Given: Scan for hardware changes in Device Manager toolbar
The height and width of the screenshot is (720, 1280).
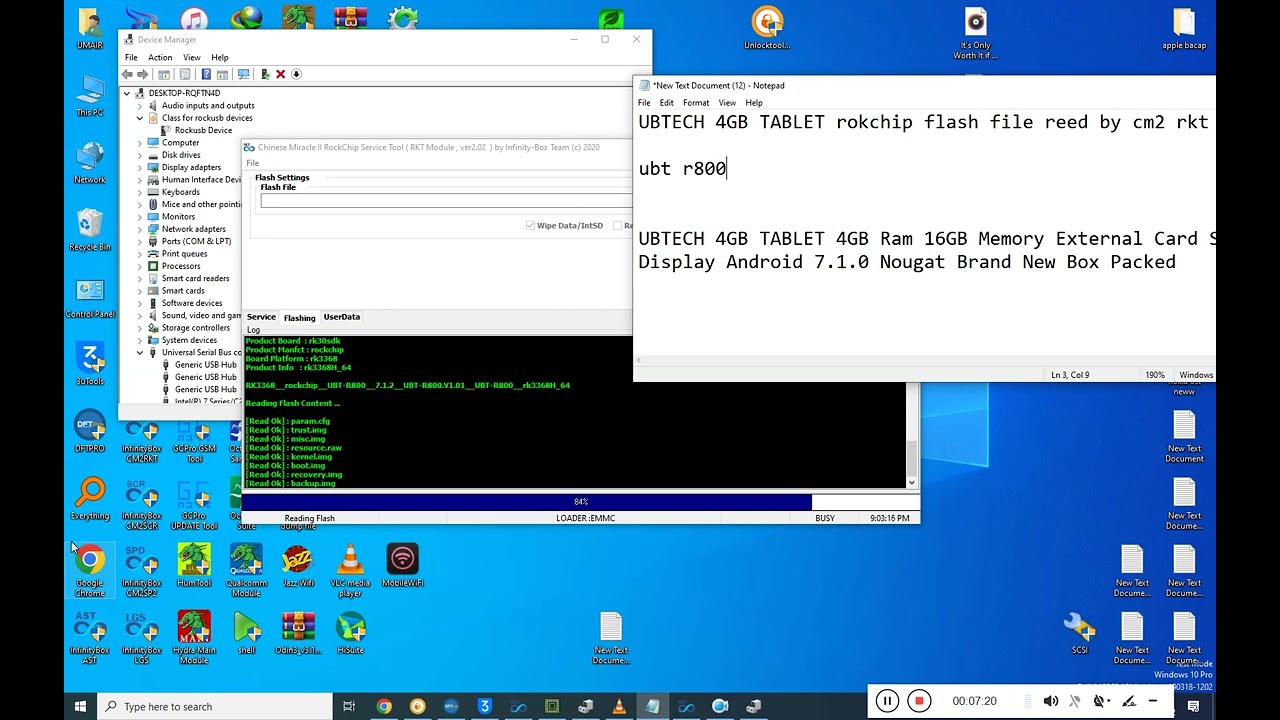Looking at the screenshot, I should [x=243, y=74].
